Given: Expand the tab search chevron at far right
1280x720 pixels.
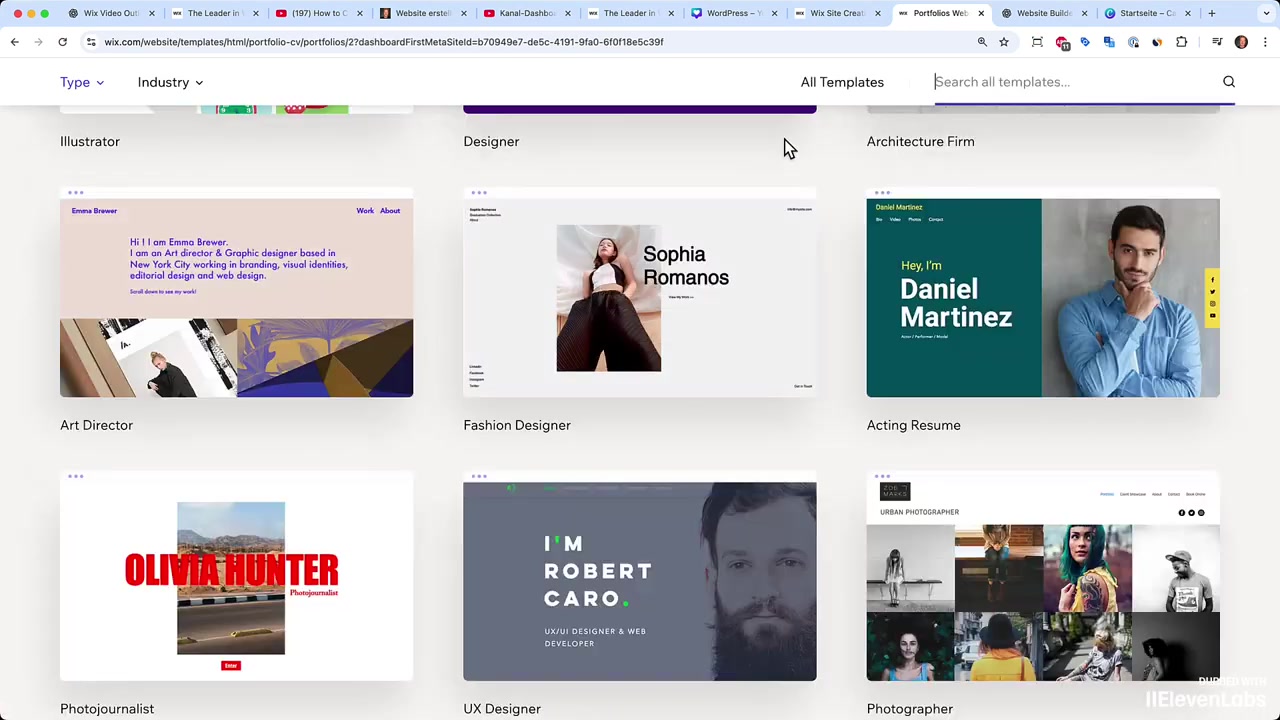Looking at the screenshot, I should 1265,13.
